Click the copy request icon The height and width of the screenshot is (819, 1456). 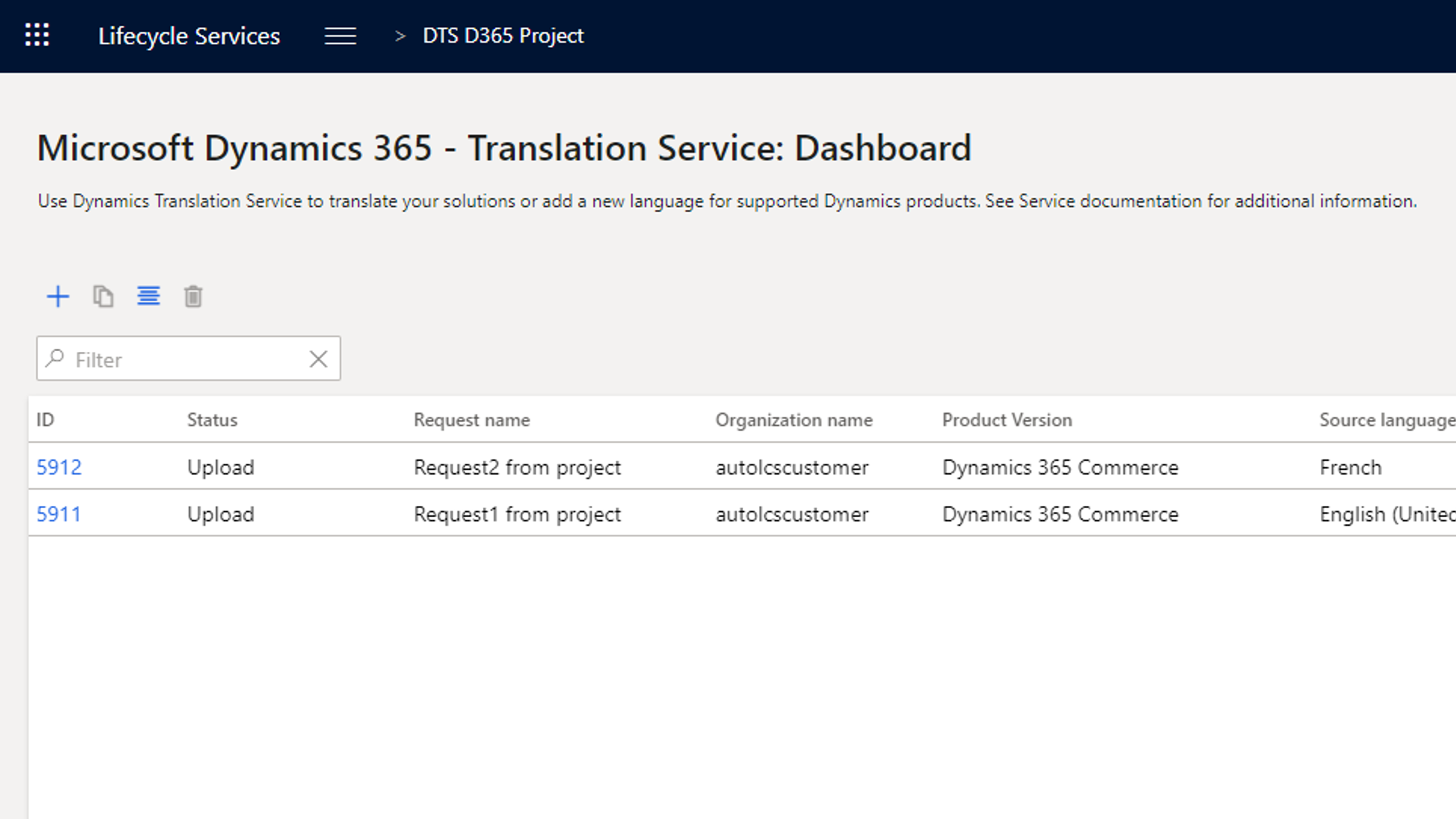coord(103,297)
